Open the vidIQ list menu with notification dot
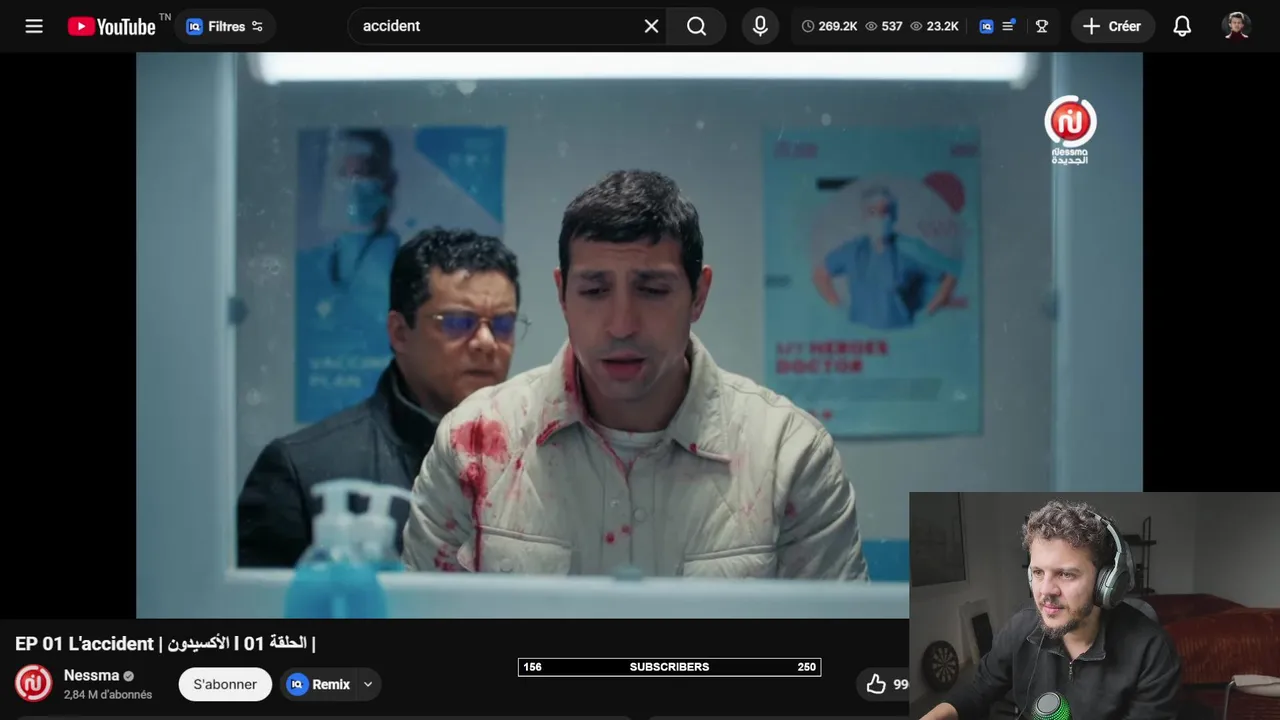The image size is (1280, 720). coord(1008,26)
